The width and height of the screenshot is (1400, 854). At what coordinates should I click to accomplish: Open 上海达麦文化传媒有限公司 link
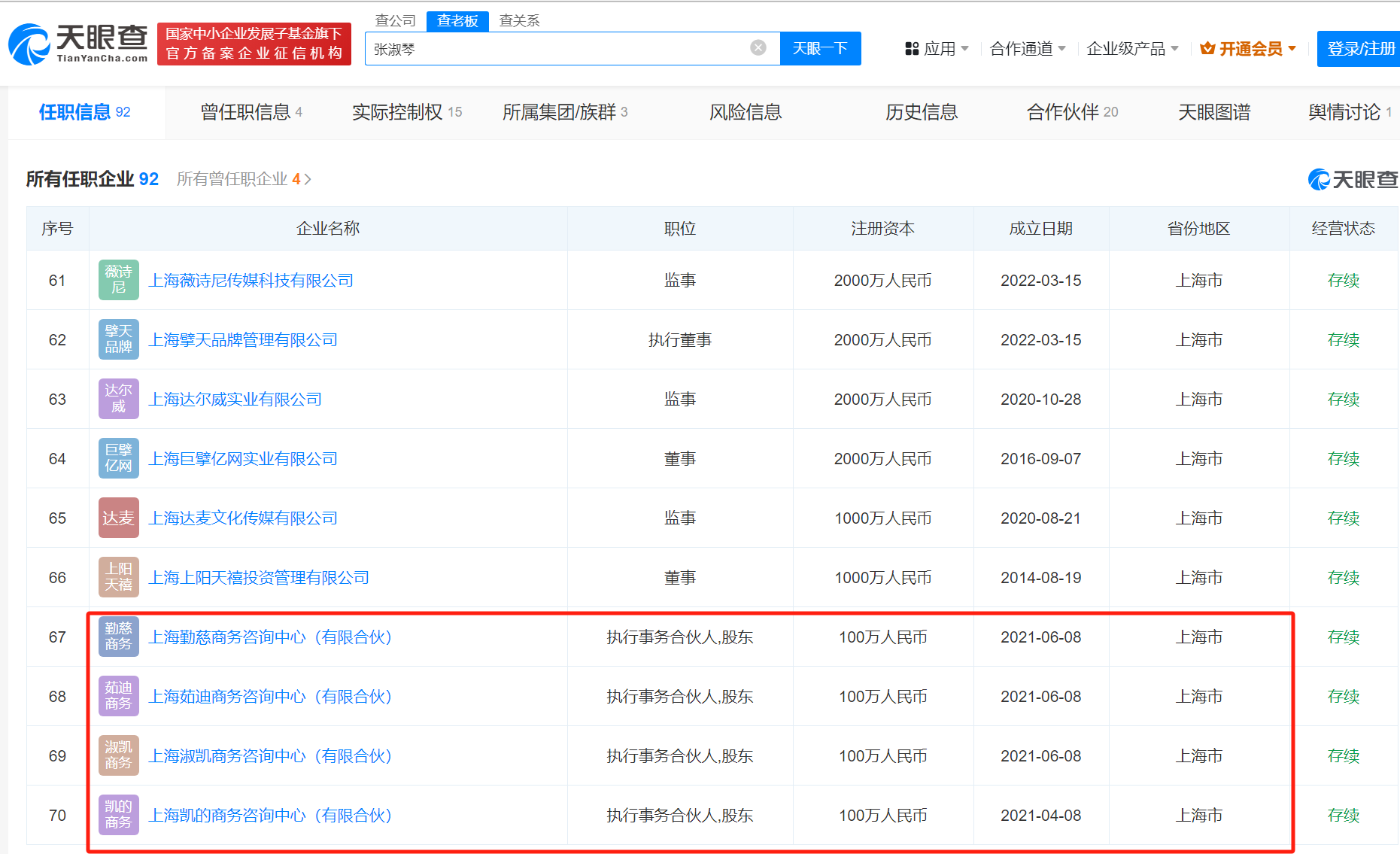pyautogui.click(x=243, y=518)
